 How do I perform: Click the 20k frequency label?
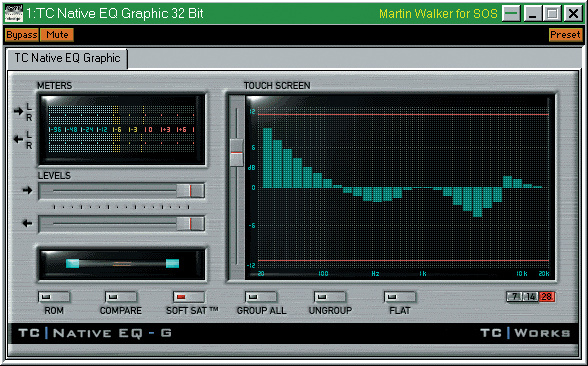coord(544,274)
